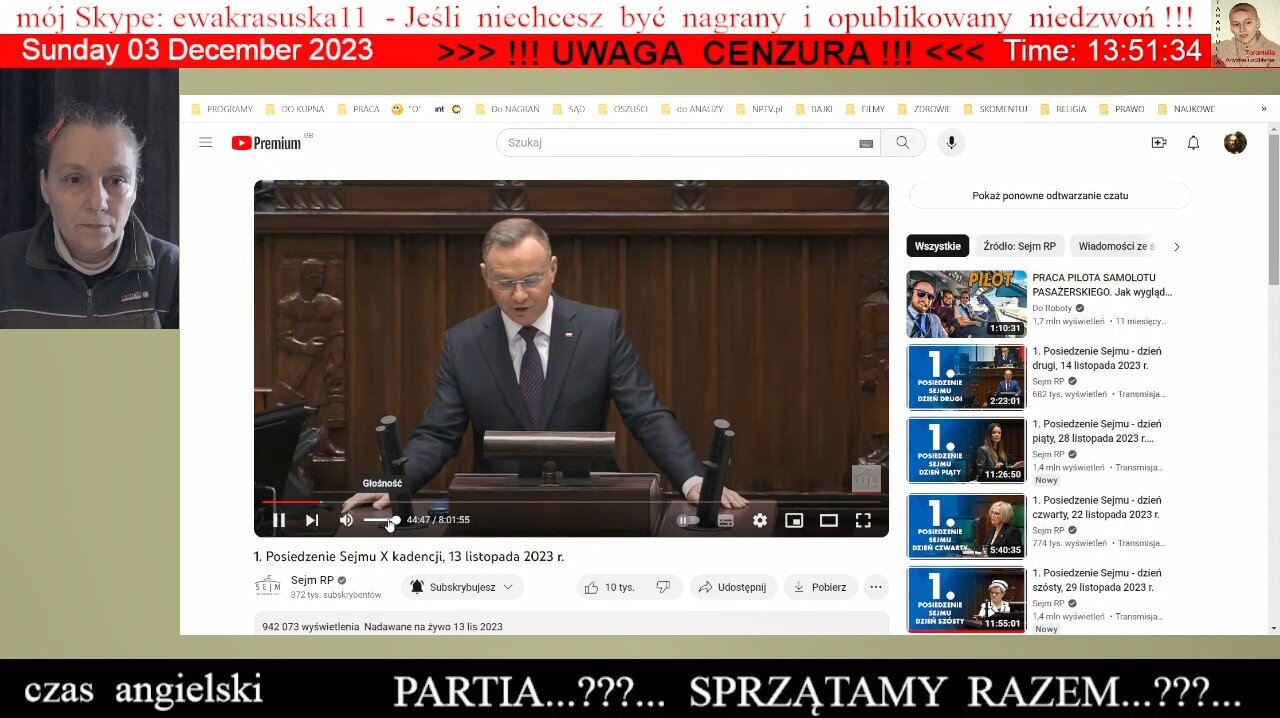Open the SĄD bookmarks folder
The width and height of the screenshot is (1280, 718).
point(569,109)
